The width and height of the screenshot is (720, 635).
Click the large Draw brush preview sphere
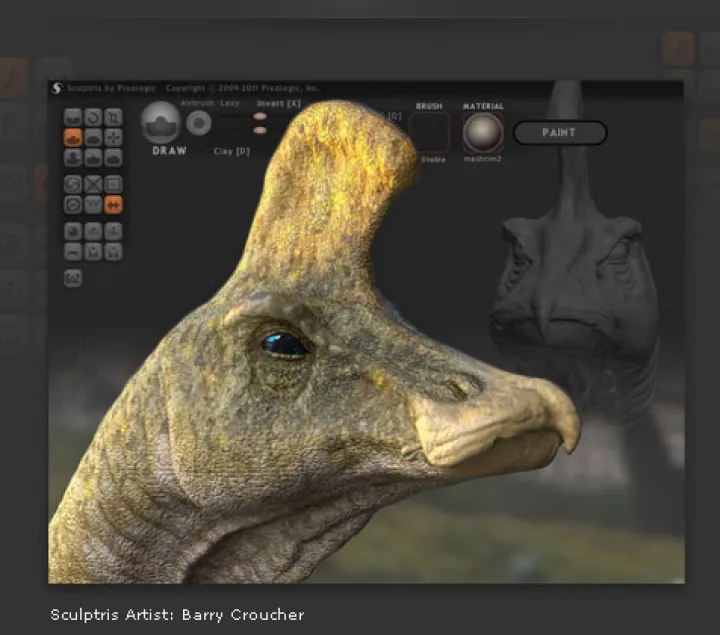click(160, 123)
